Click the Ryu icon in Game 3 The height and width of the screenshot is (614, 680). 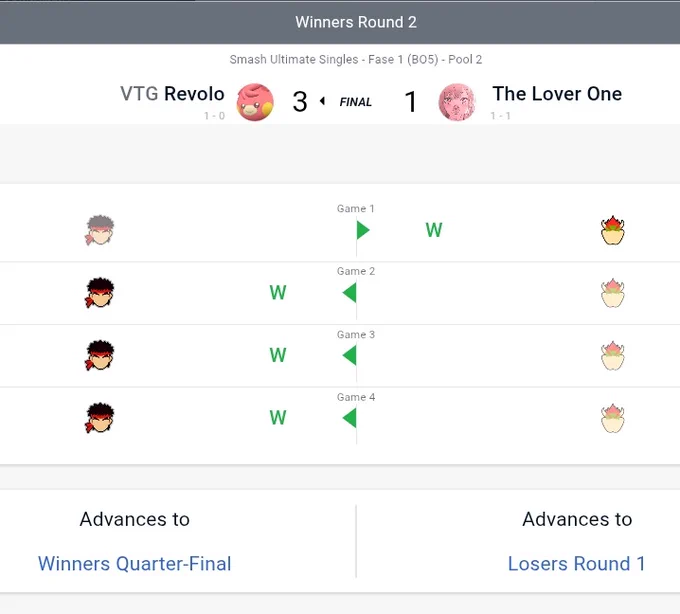point(100,355)
